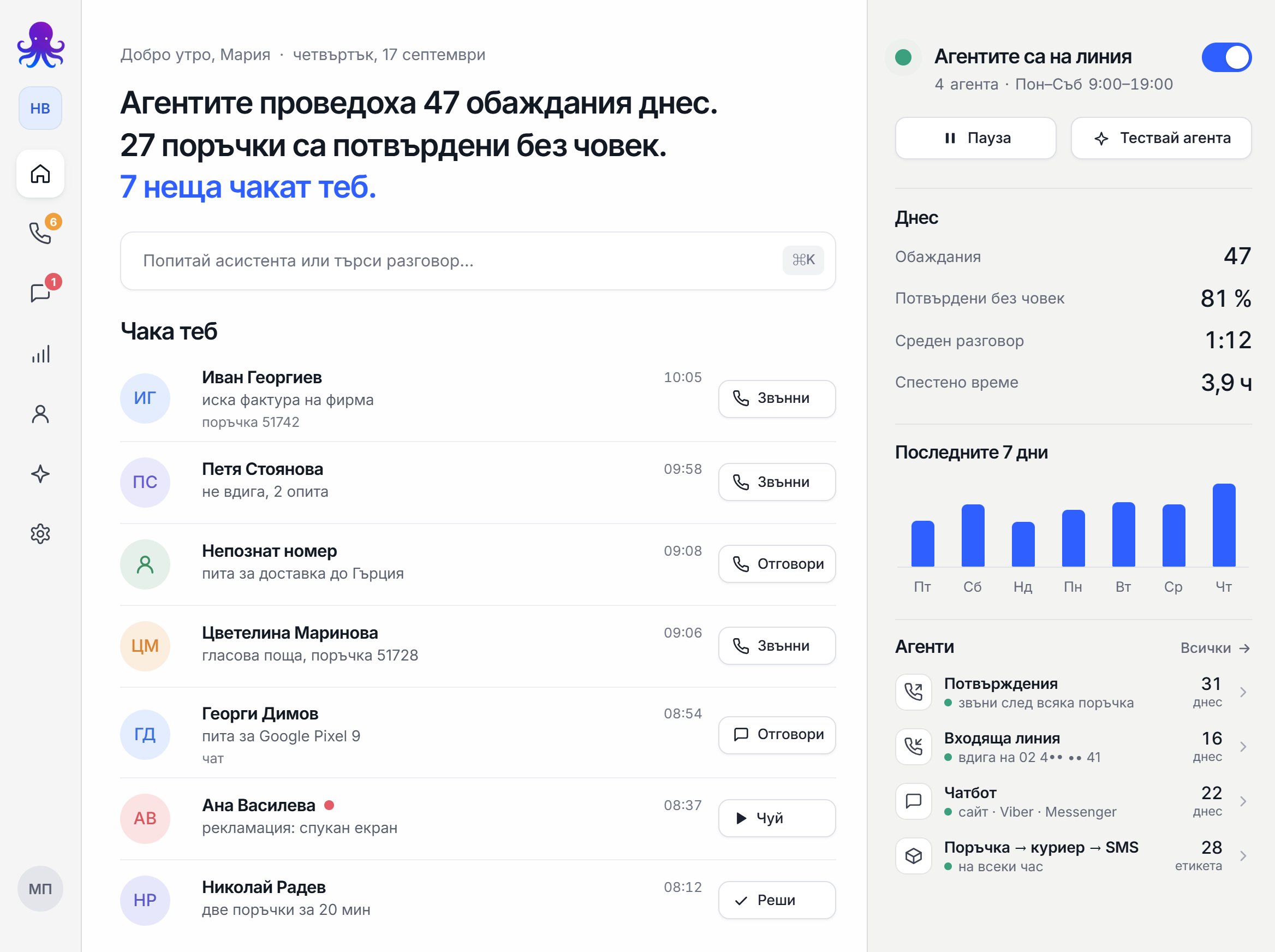Viewport: 1275px width, 952px height.
Task: Go to the Home sidebar icon
Action: [40, 174]
